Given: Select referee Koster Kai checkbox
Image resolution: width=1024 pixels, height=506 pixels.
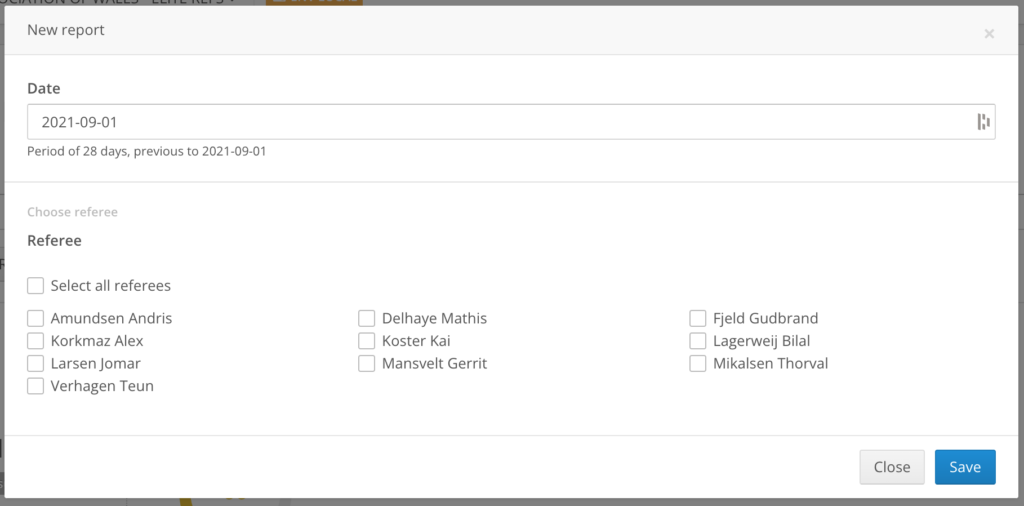Looking at the screenshot, I should pyautogui.click(x=366, y=340).
